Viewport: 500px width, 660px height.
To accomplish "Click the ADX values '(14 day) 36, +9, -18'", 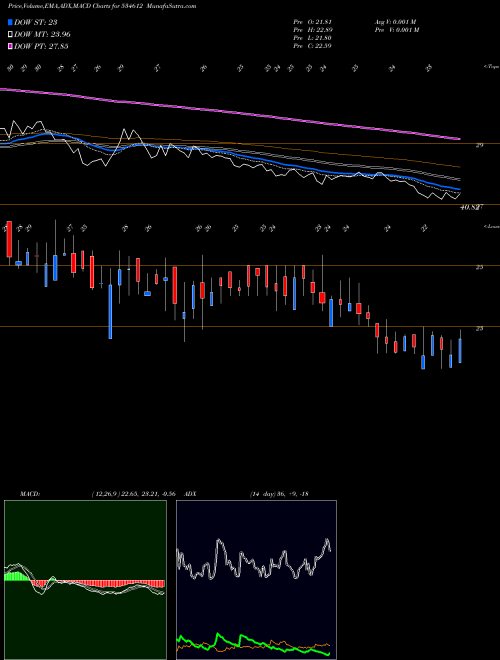I will pos(279,493).
